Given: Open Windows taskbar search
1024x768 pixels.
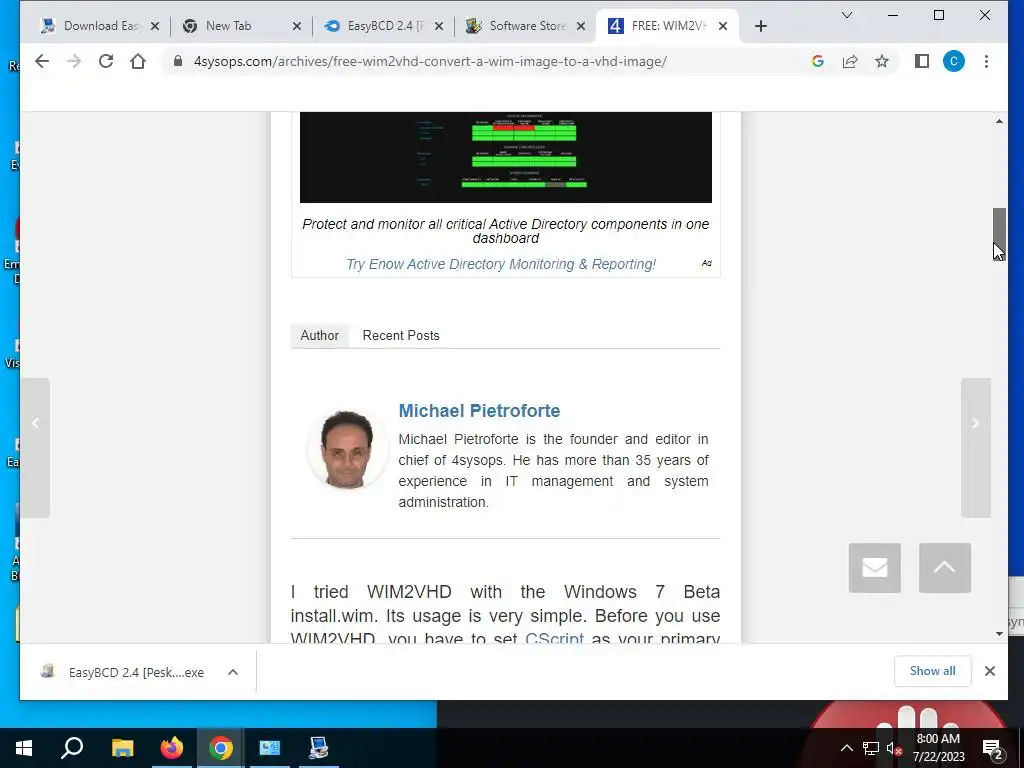Looking at the screenshot, I should coord(72,748).
